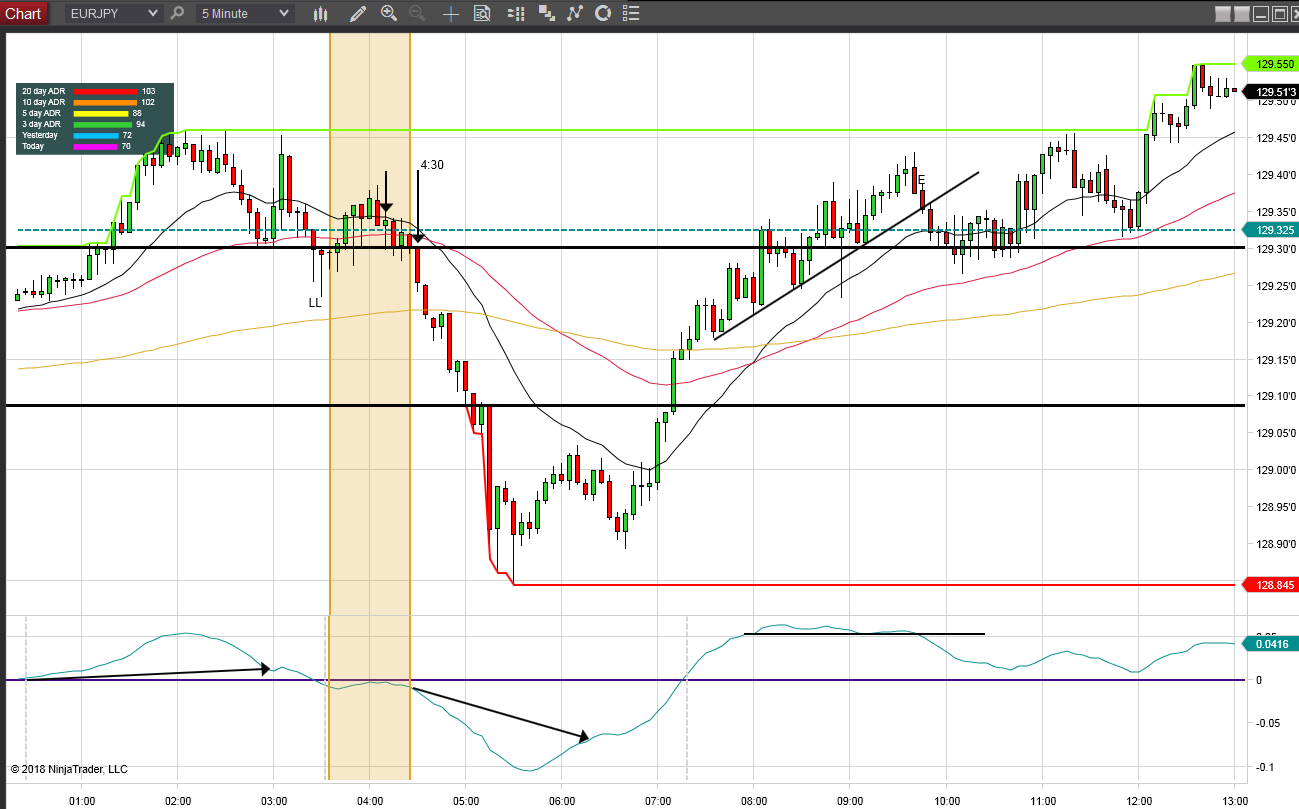This screenshot has width=1299, height=809.
Task: Click the green 129.550 price marker
Action: [1268, 64]
